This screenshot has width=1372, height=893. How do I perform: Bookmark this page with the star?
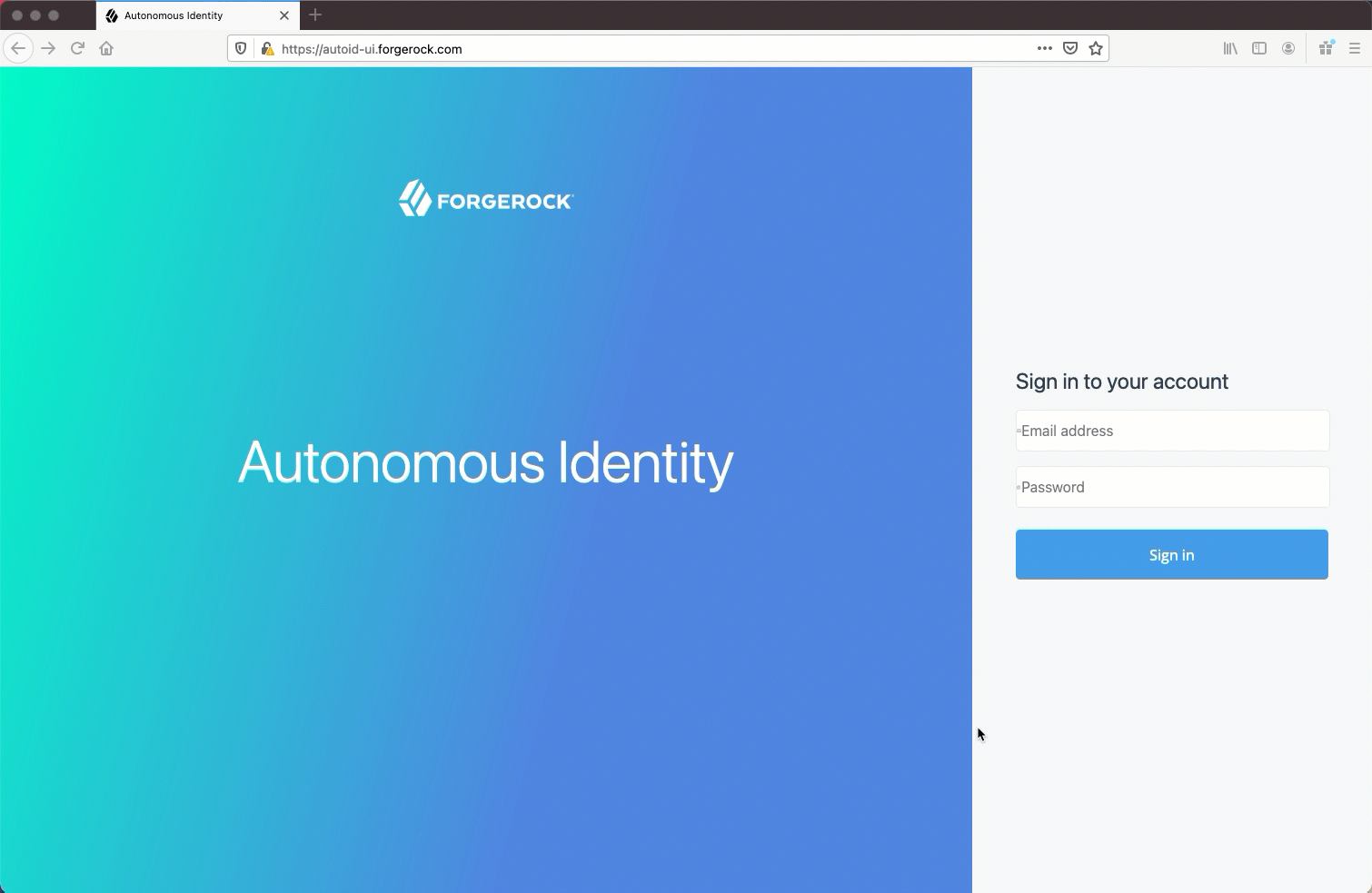click(x=1096, y=49)
